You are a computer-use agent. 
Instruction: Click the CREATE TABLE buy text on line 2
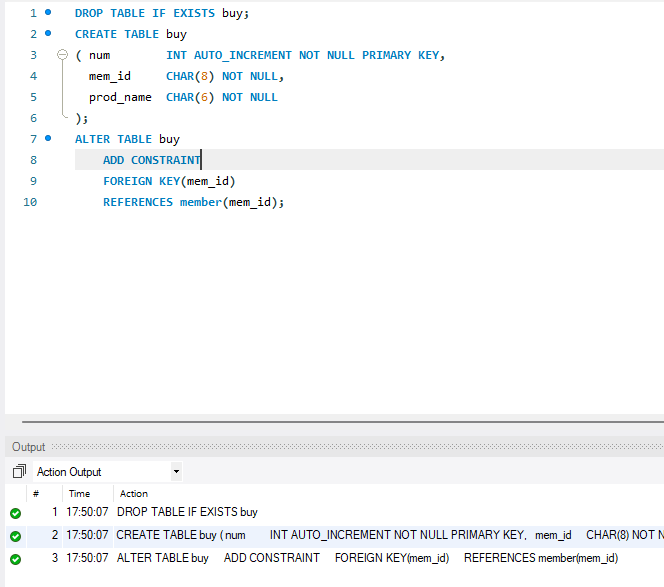click(x=131, y=34)
